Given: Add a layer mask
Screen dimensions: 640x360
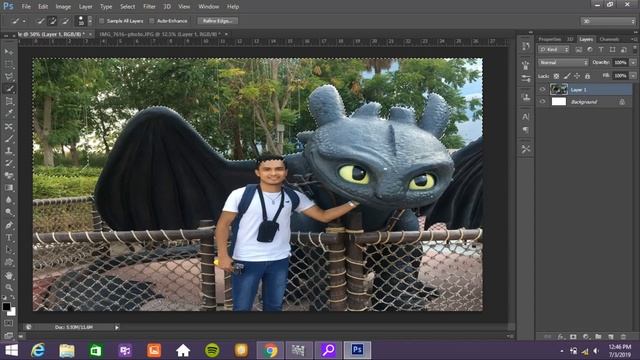Looking at the screenshot, I should tap(573, 336).
